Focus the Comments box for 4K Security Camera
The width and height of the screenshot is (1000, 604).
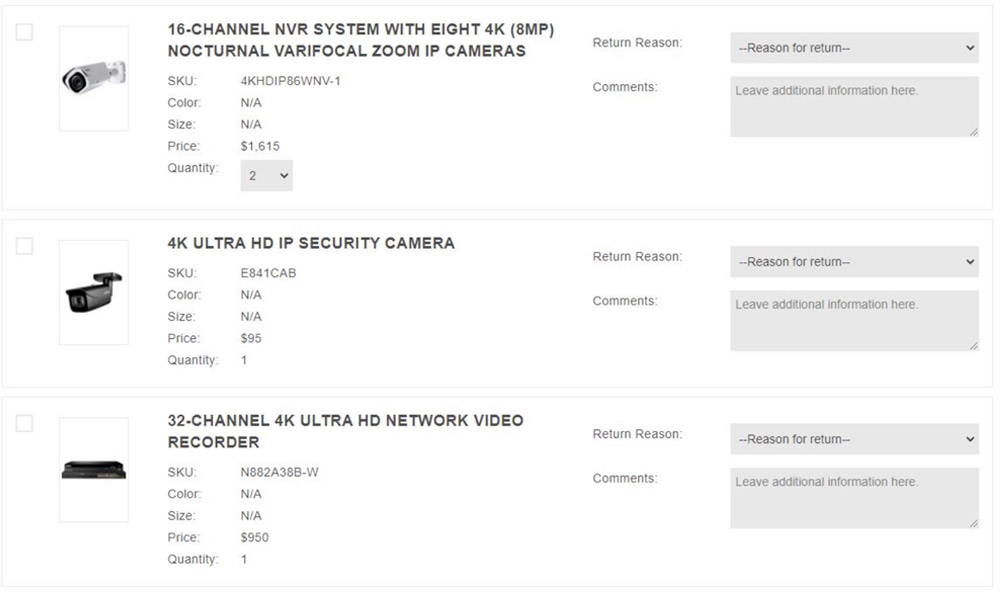click(855, 320)
